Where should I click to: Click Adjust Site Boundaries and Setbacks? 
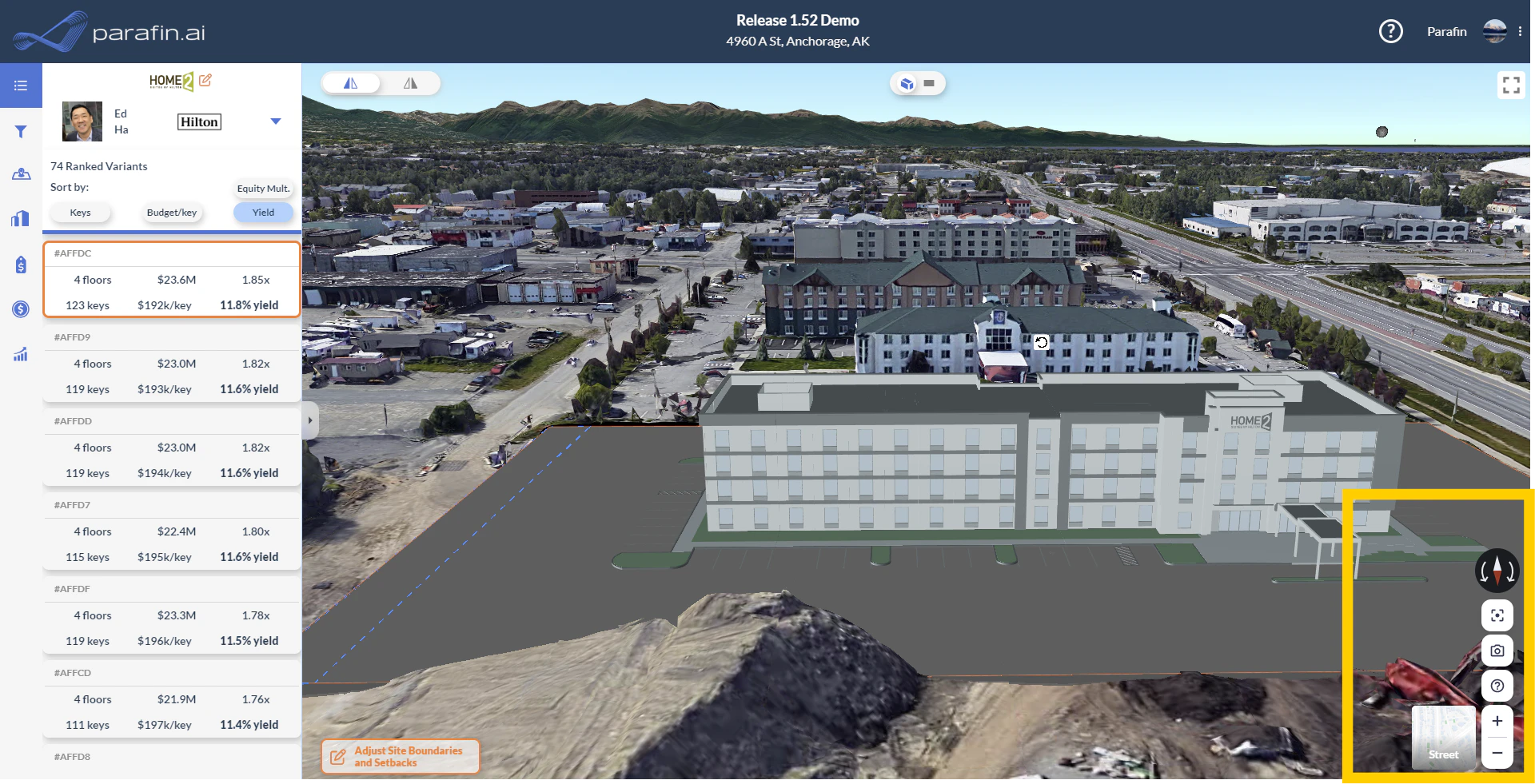pos(401,756)
